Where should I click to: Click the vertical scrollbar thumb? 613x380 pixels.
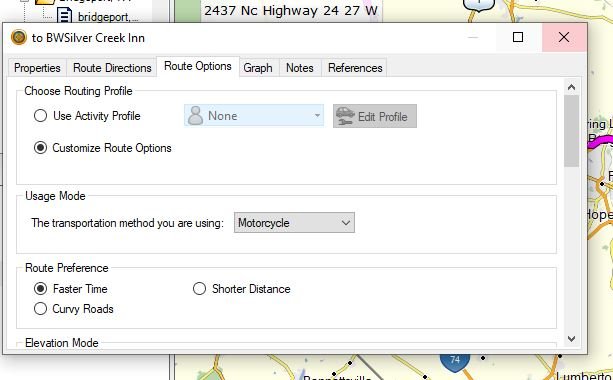click(571, 131)
